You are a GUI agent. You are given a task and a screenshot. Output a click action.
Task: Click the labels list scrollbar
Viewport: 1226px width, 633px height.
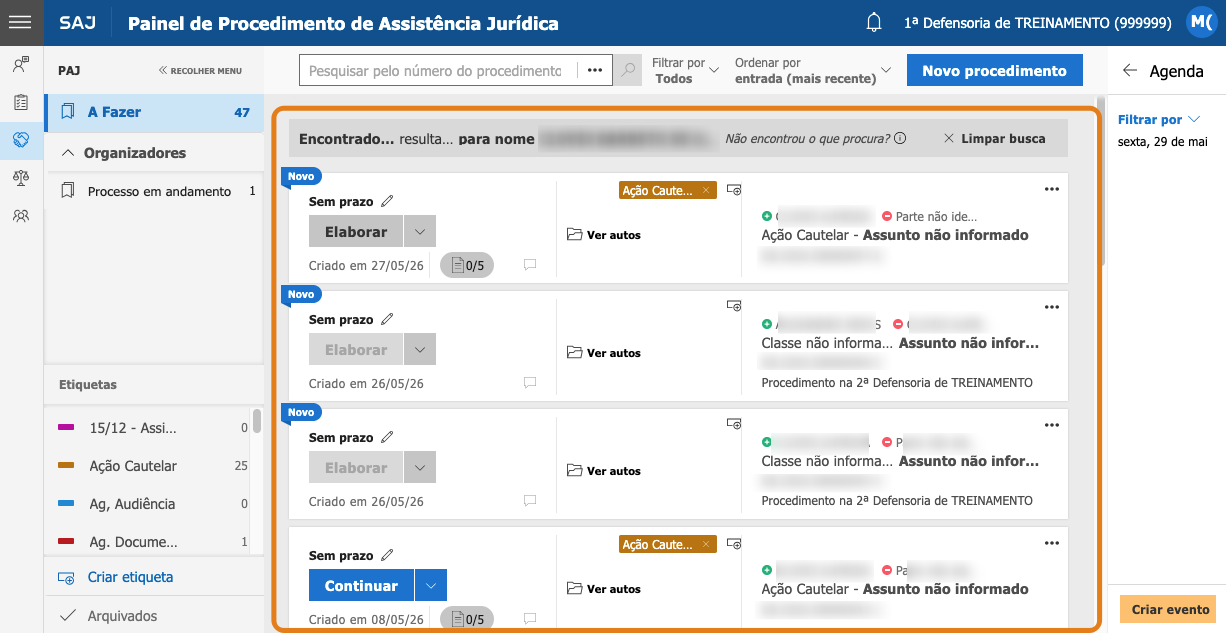257,420
